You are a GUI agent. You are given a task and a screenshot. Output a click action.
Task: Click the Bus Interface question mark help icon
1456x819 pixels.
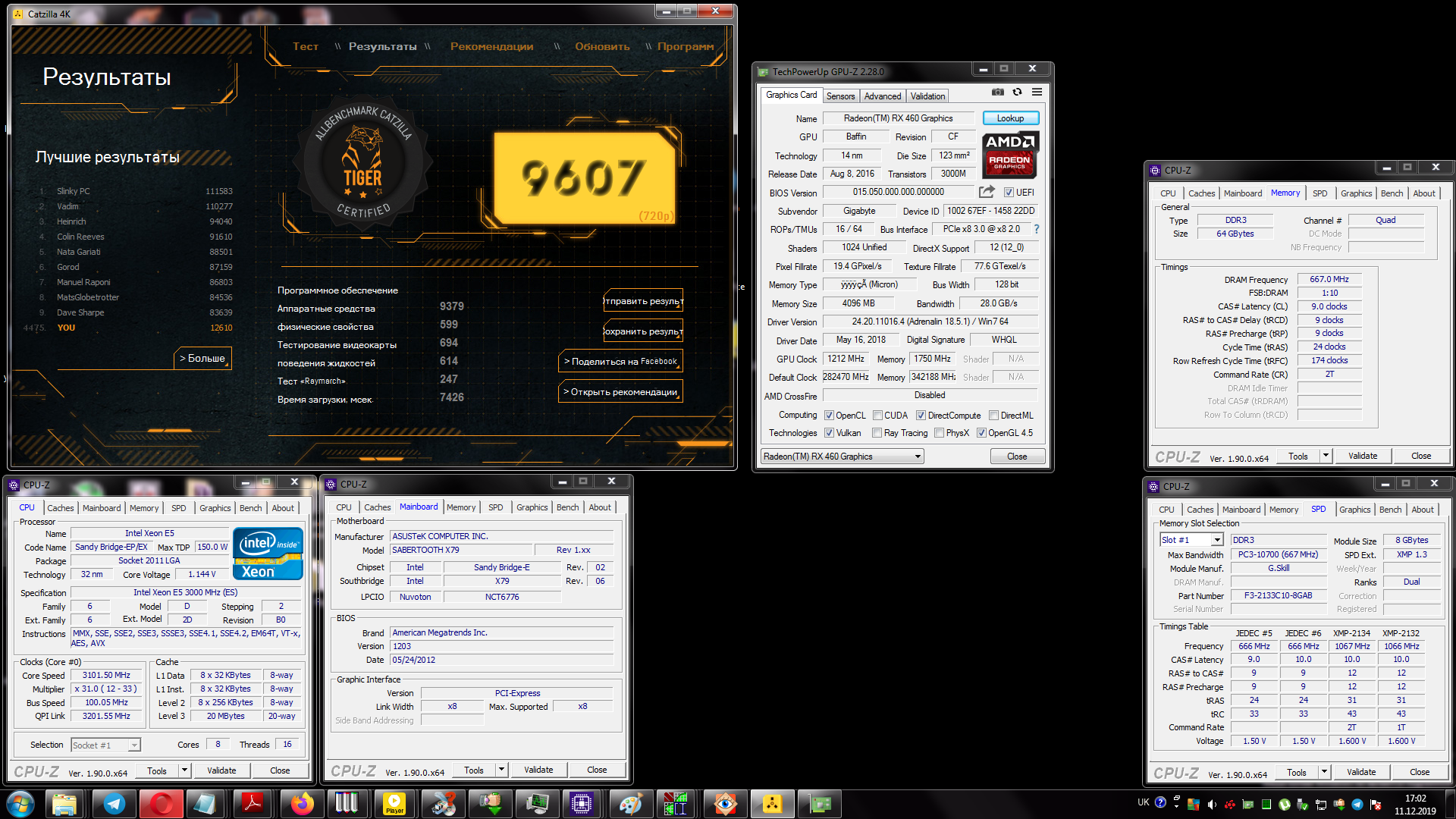point(1037,229)
